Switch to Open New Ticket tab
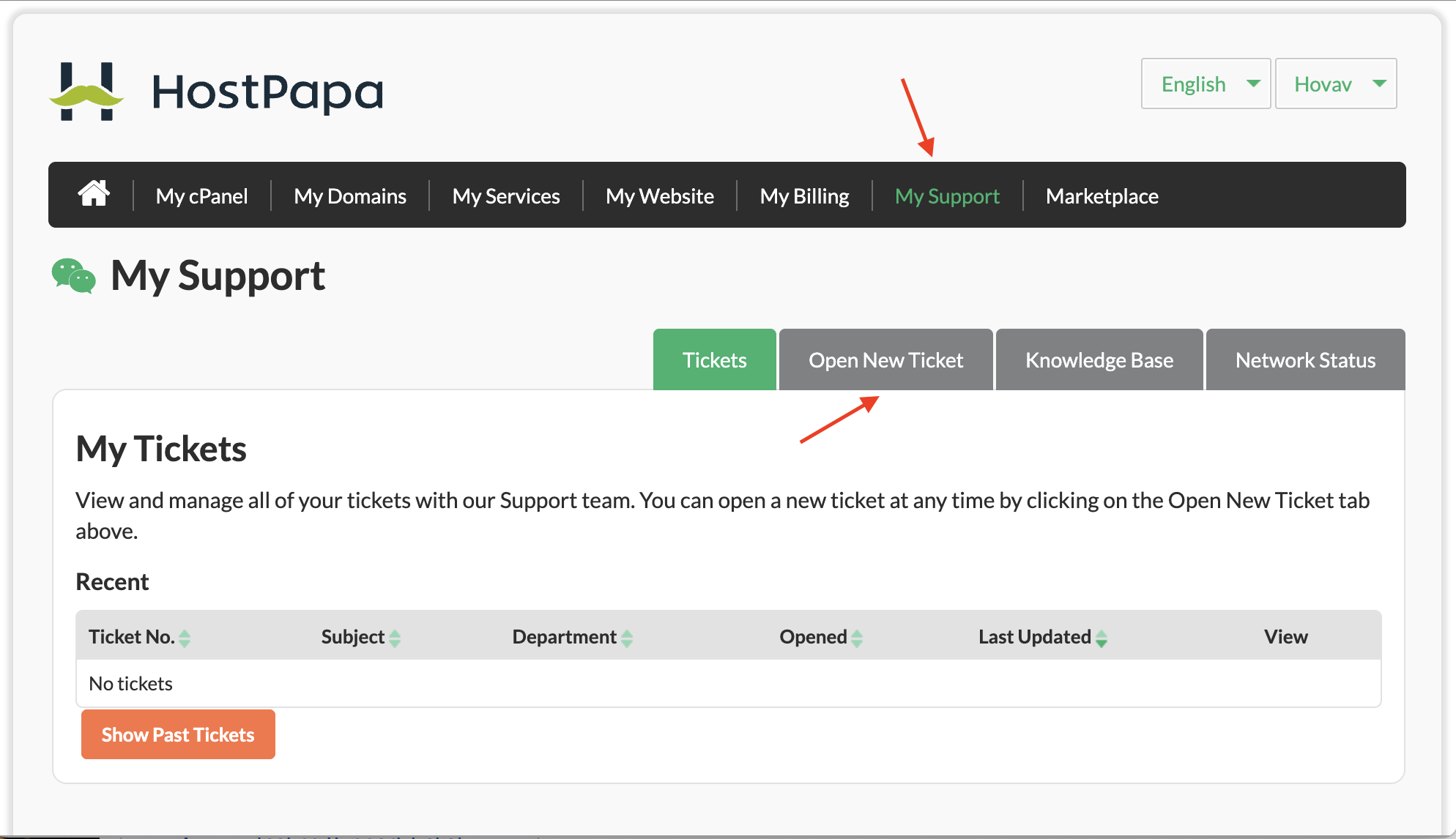 pos(886,359)
